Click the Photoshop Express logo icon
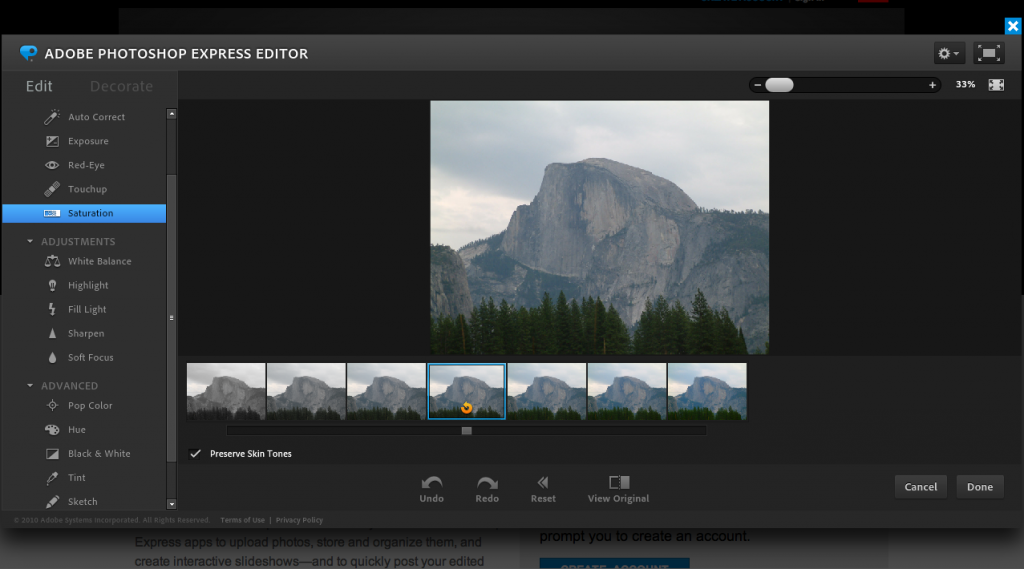Image resolution: width=1024 pixels, height=569 pixels. (x=28, y=53)
